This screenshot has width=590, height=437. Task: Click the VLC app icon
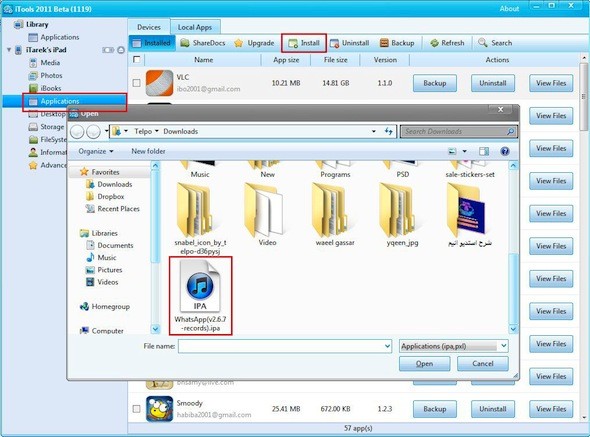160,83
